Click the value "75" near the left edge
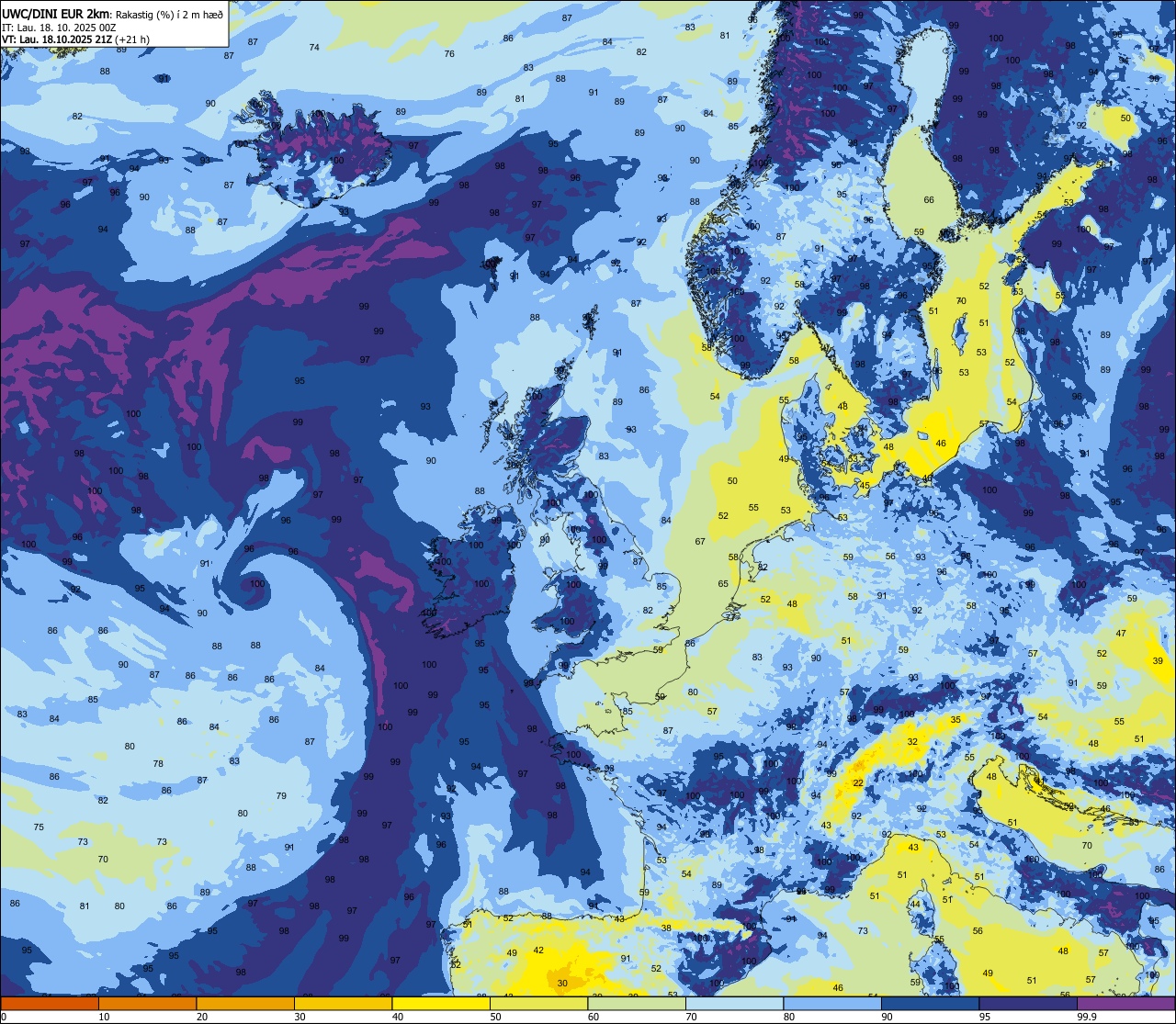This screenshot has height=1024, width=1176. (x=39, y=827)
